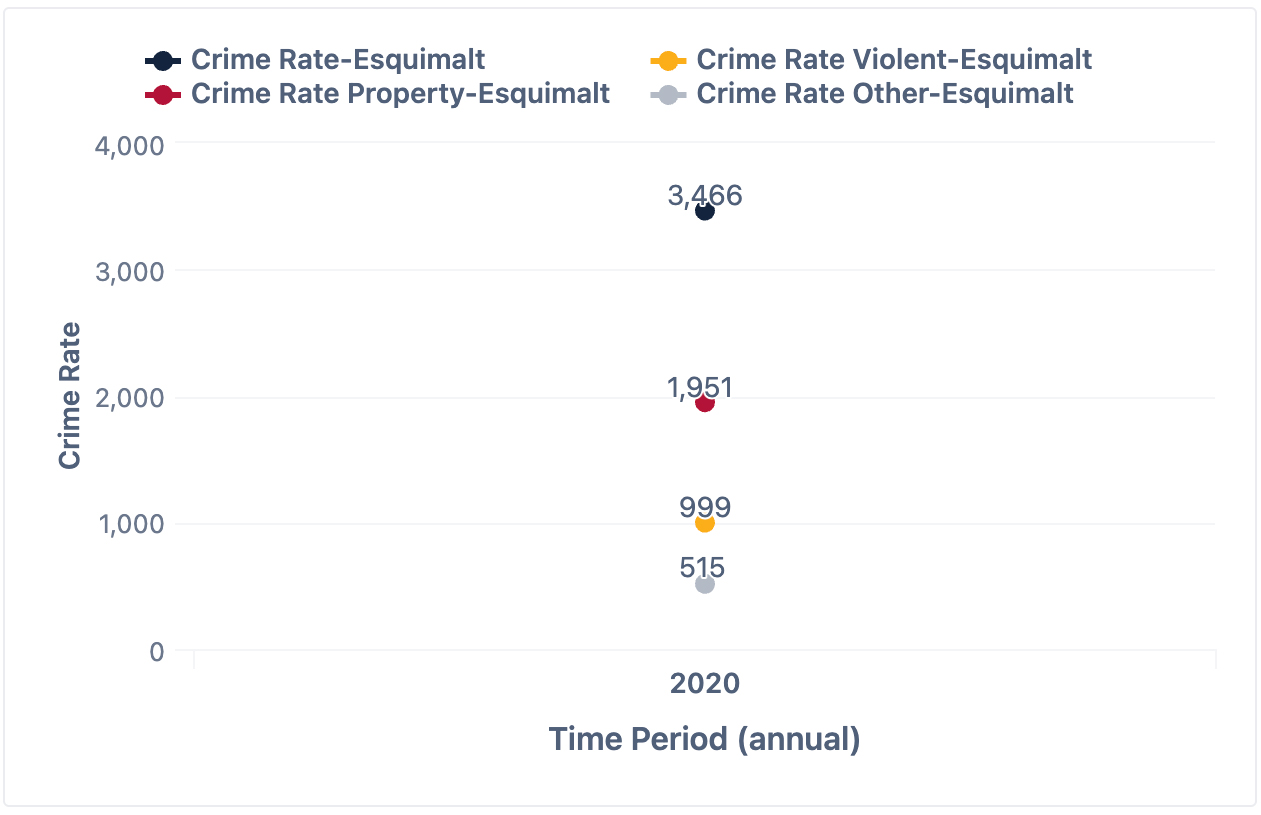Click the vertical Crime Rate axis title
This screenshot has width=1261, height=815.
[x=69, y=395]
